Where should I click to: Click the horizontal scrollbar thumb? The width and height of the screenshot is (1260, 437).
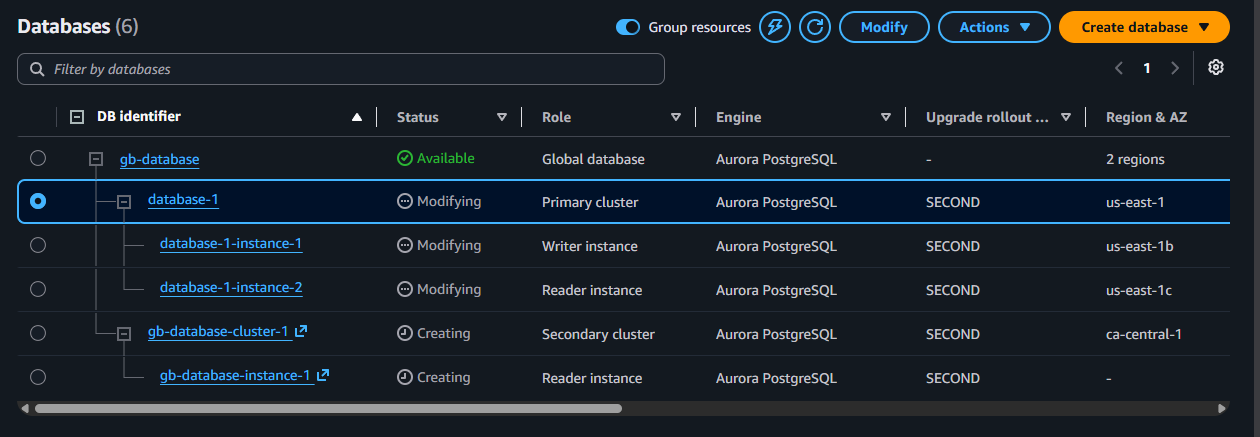pos(328,408)
